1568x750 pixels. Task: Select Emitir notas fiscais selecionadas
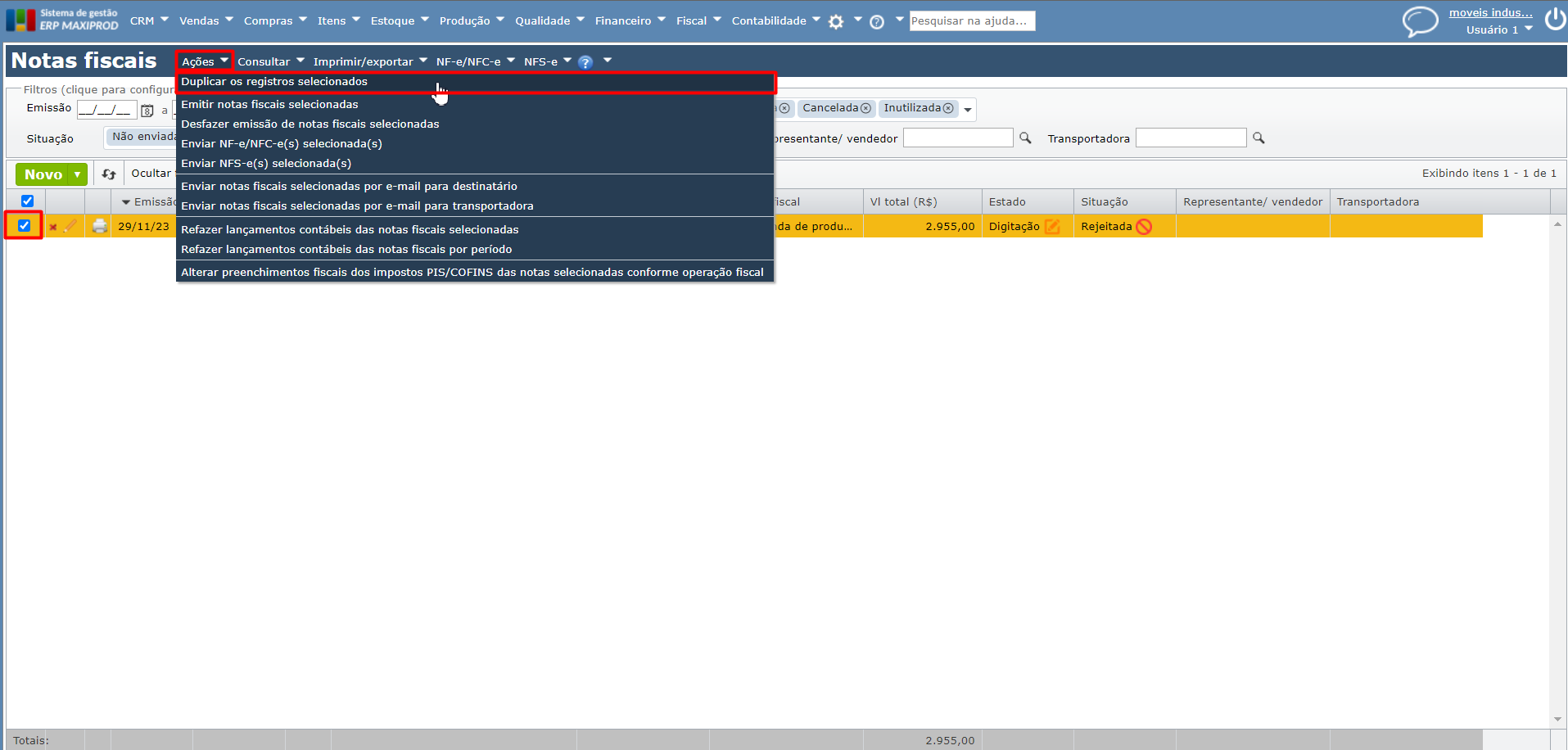[476, 105]
